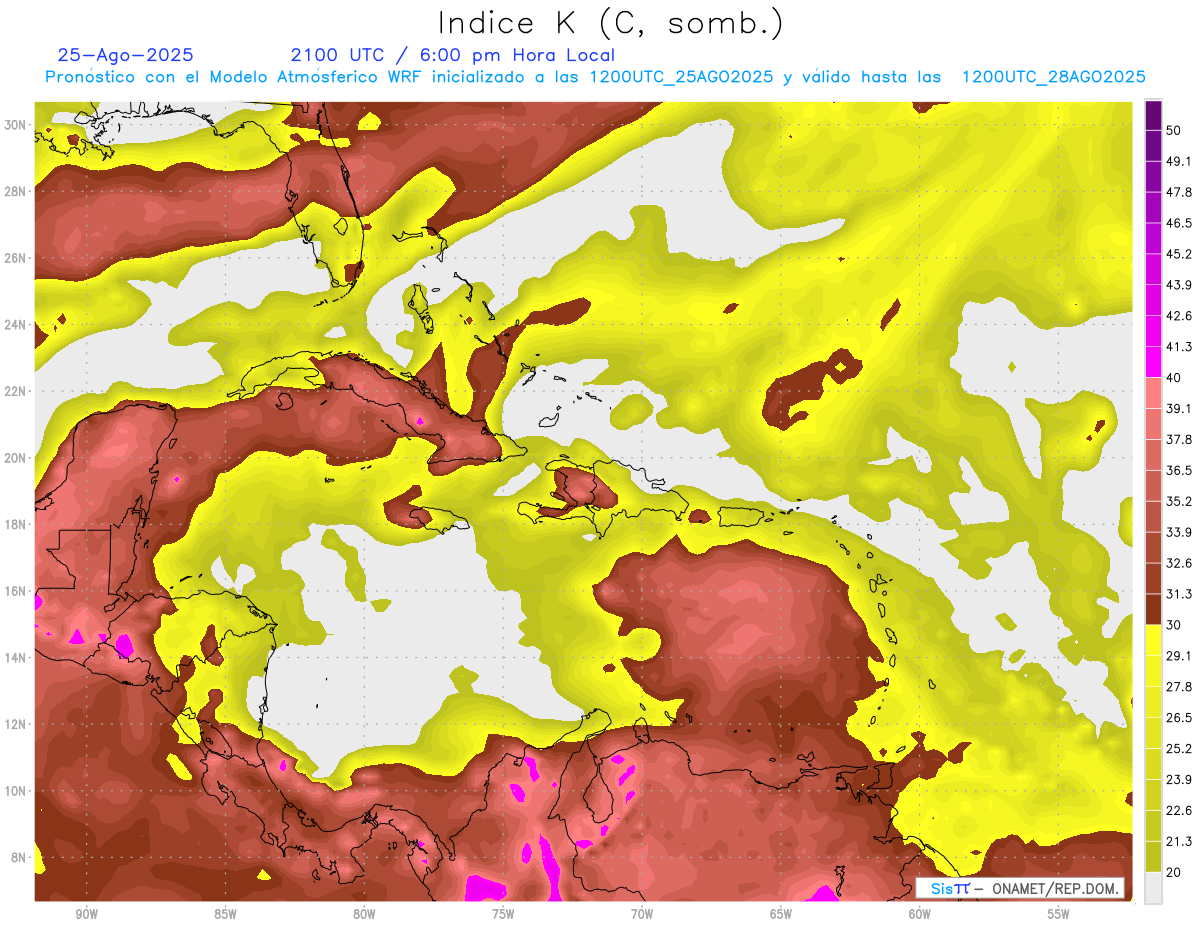This screenshot has width=1200, height=927.
Task: Click the colorbar label '27.8'
Action: (x=1178, y=686)
